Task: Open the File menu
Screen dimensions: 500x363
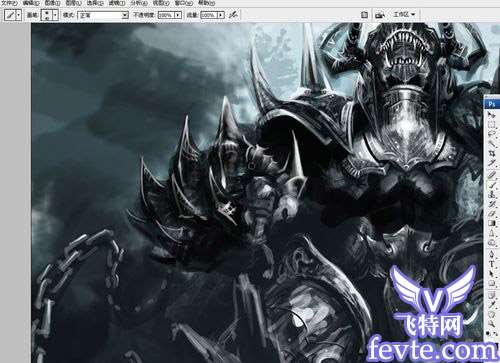Action: (10, 3)
